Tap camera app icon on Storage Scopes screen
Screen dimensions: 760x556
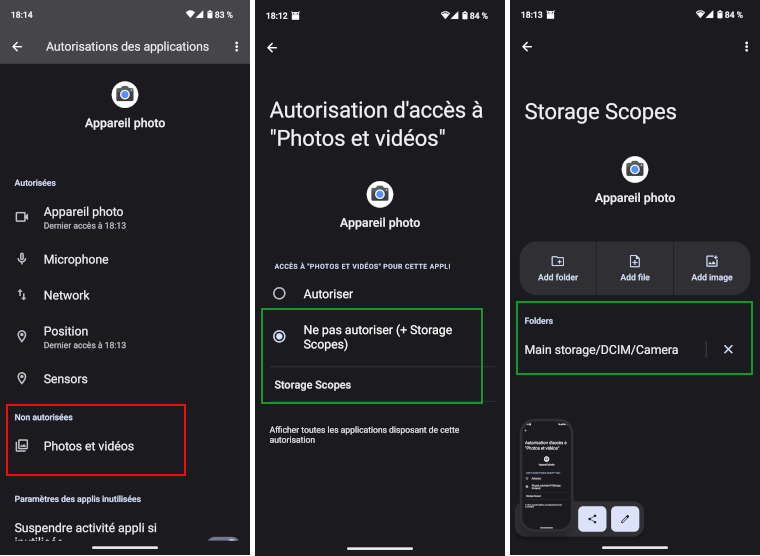tap(635, 170)
